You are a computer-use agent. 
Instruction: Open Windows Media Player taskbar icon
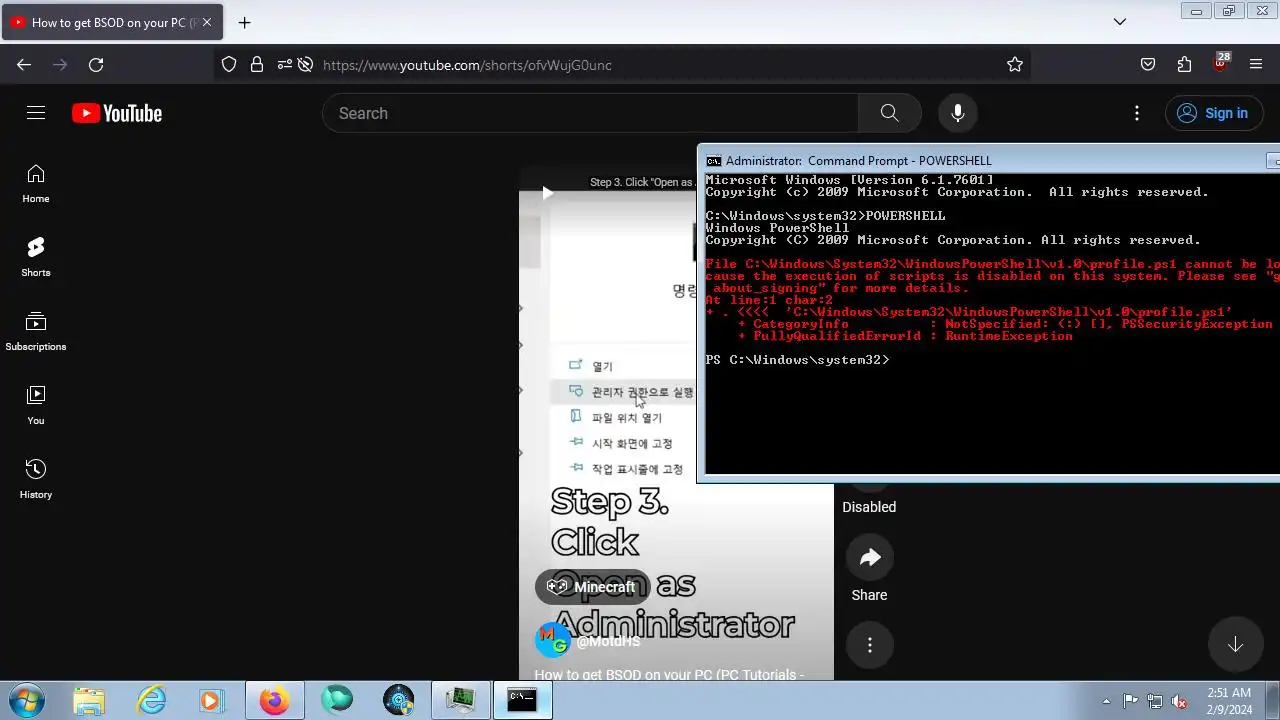pos(211,700)
